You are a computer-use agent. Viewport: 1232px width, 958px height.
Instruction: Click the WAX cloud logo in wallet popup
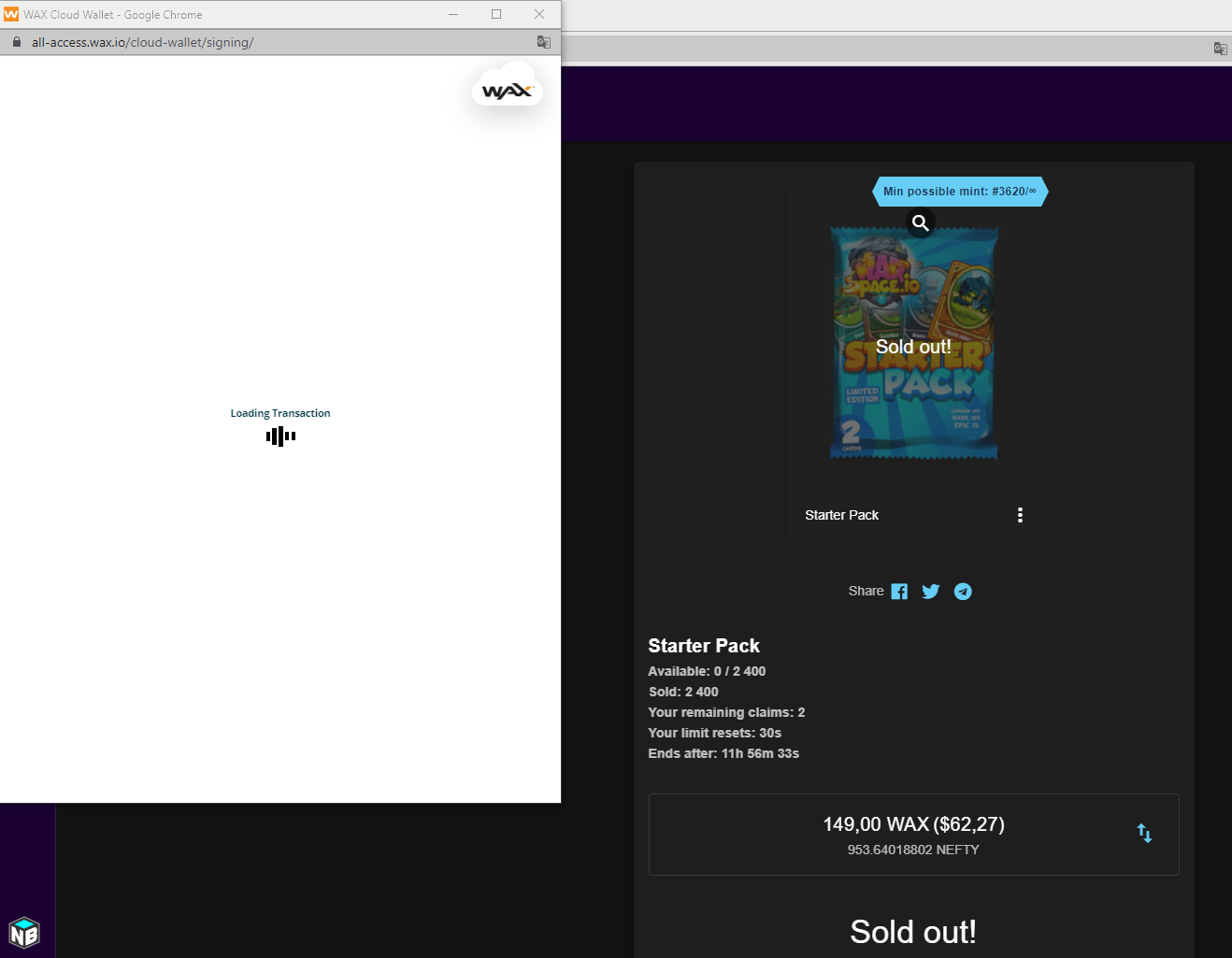508,86
